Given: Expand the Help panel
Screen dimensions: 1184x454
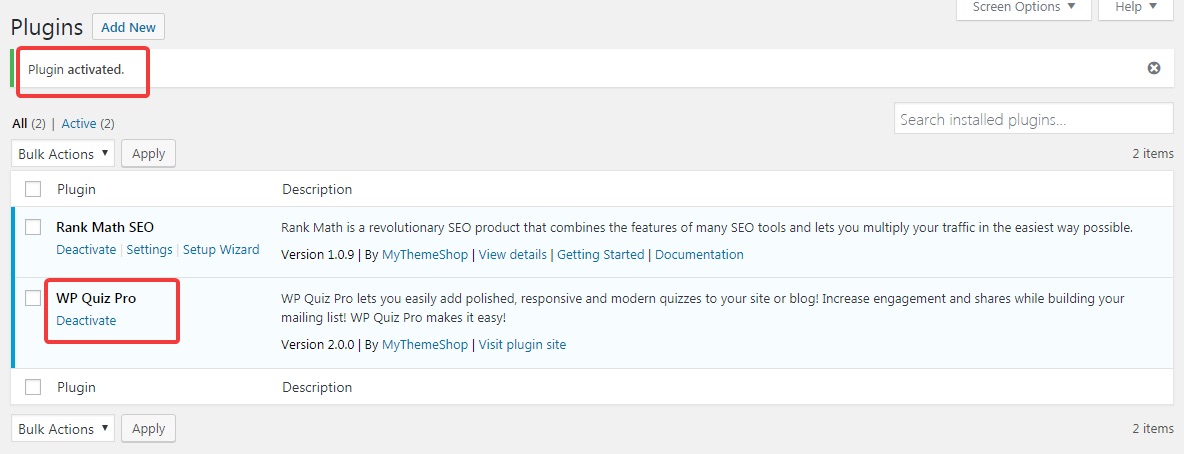Looking at the screenshot, I should (x=1135, y=8).
